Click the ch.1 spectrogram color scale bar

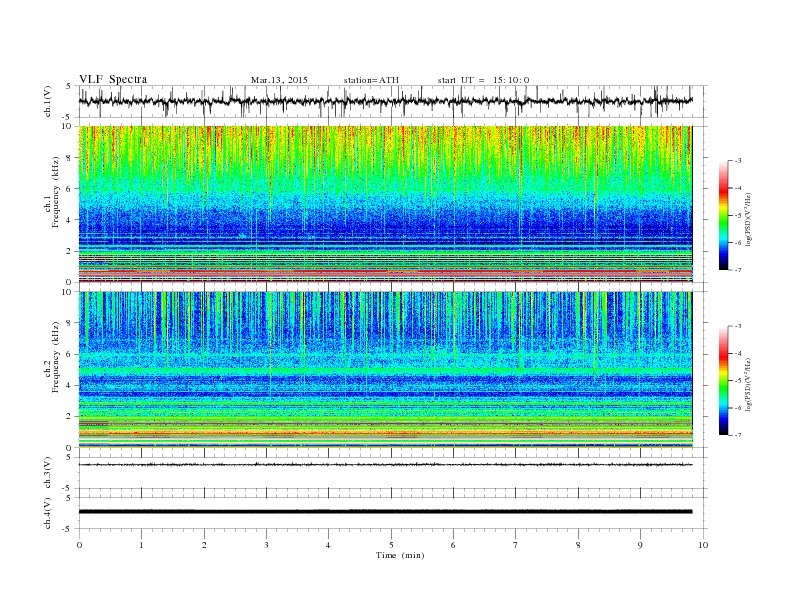click(x=723, y=215)
